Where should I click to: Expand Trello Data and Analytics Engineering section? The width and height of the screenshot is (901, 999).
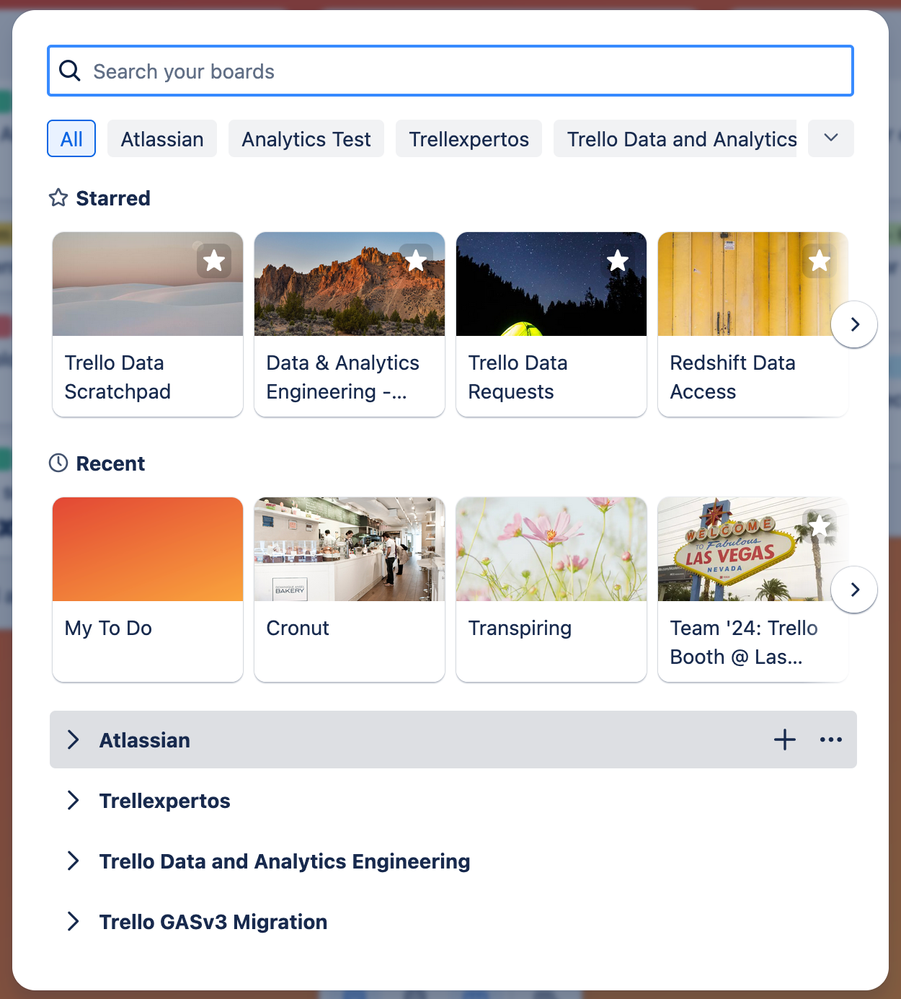click(73, 861)
